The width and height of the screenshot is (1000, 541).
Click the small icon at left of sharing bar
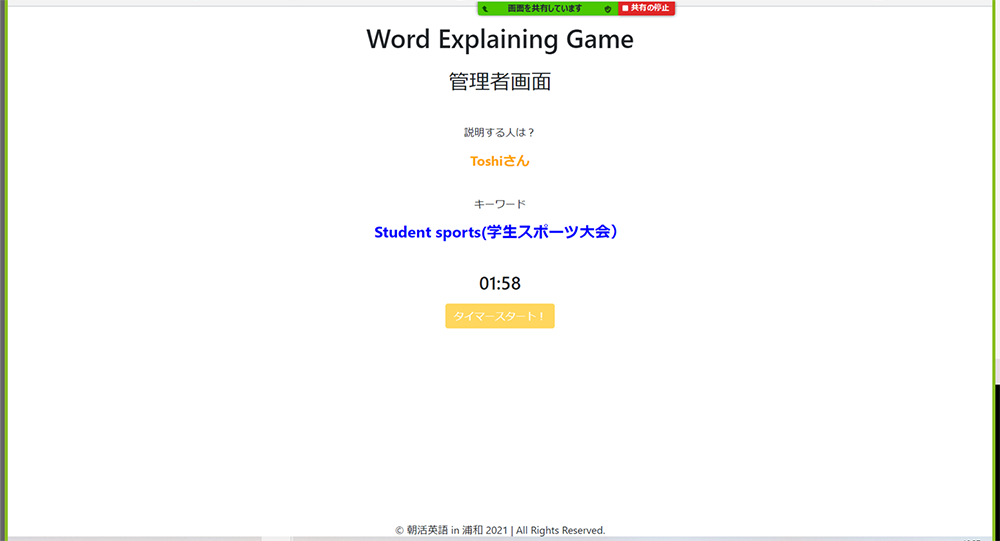[485, 8]
